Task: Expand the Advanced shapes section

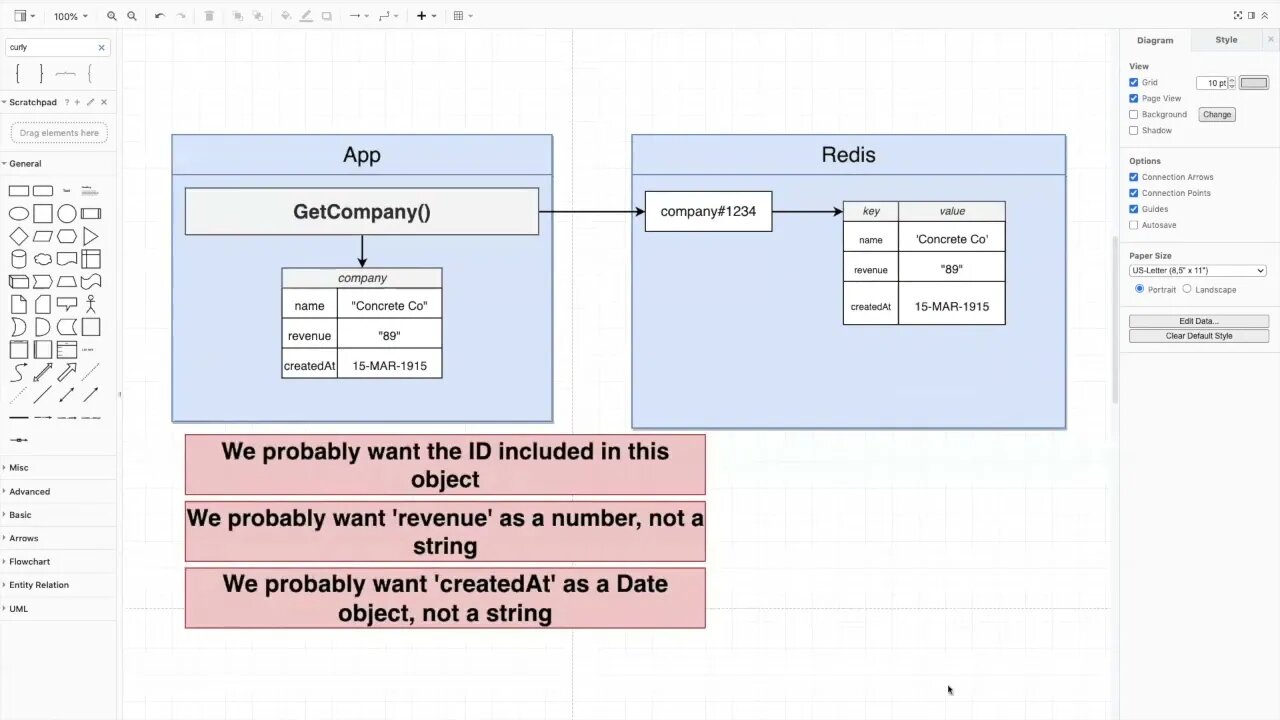Action: coord(58,491)
